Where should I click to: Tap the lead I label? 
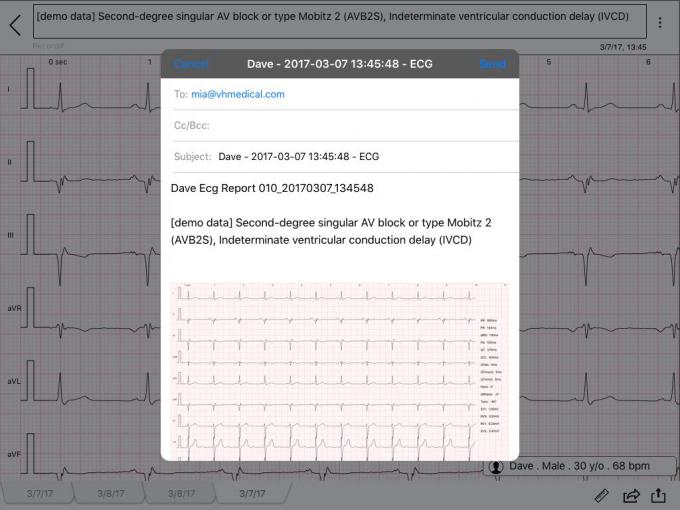[8, 89]
